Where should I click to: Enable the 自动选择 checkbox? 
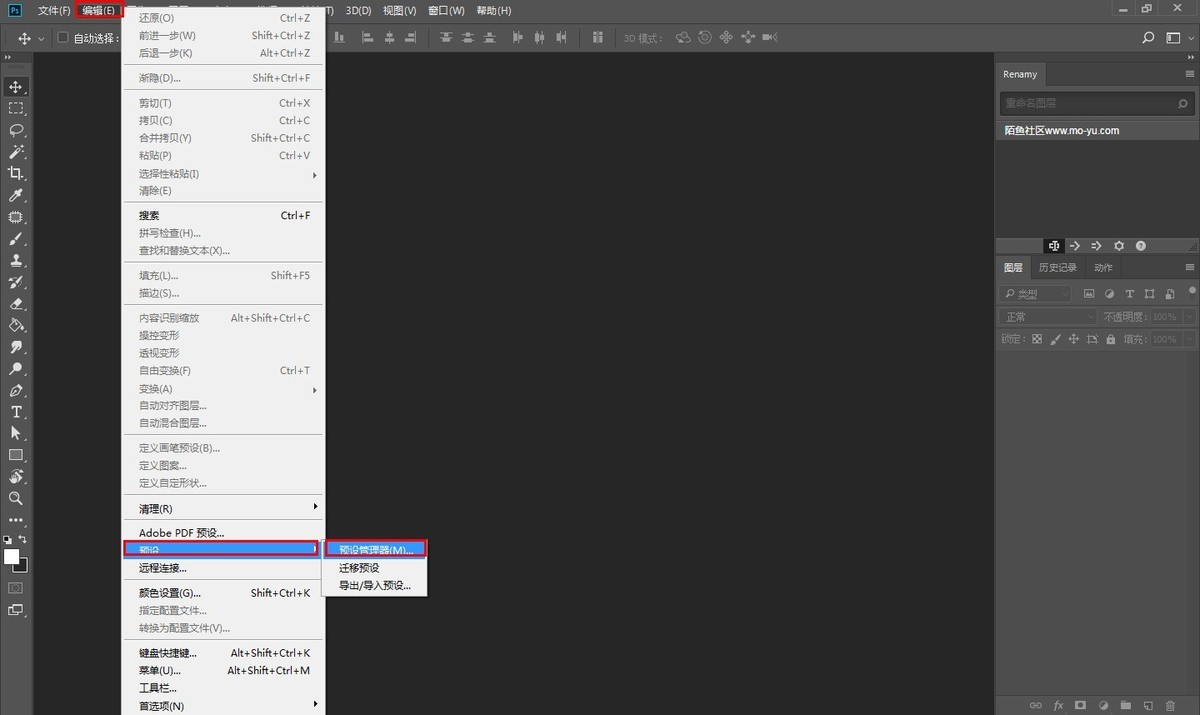click(x=63, y=38)
